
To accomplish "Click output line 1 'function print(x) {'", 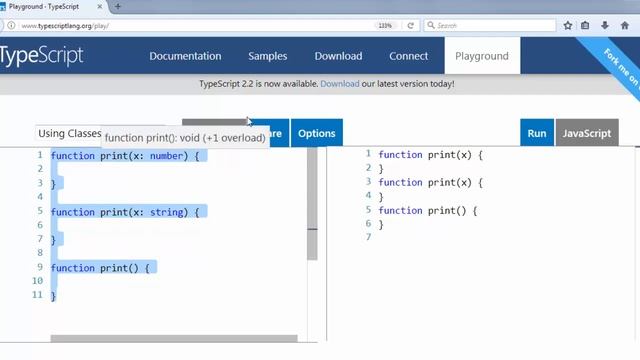I will [x=431, y=155].
